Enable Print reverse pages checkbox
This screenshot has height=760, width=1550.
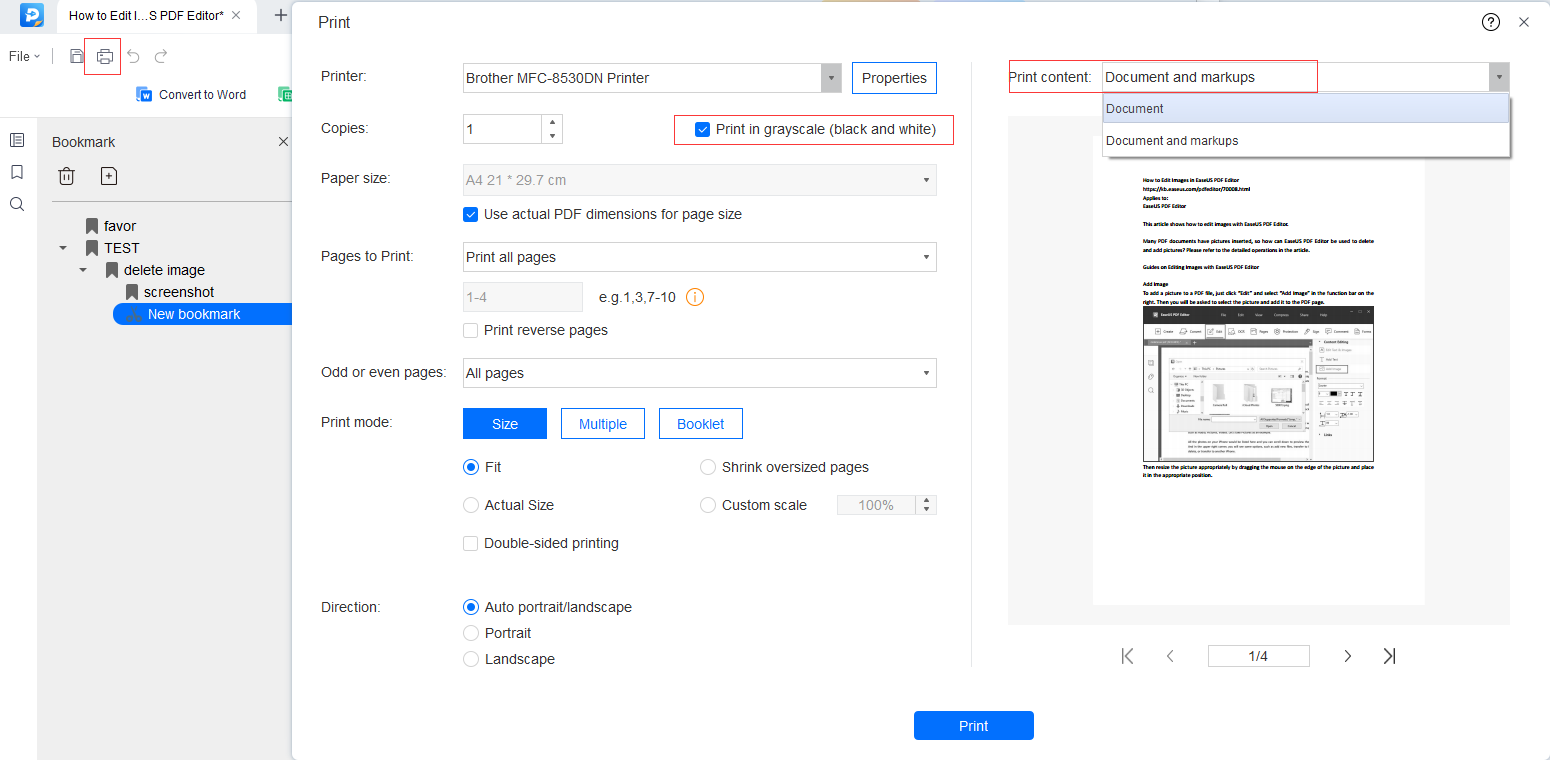click(x=471, y=330)
